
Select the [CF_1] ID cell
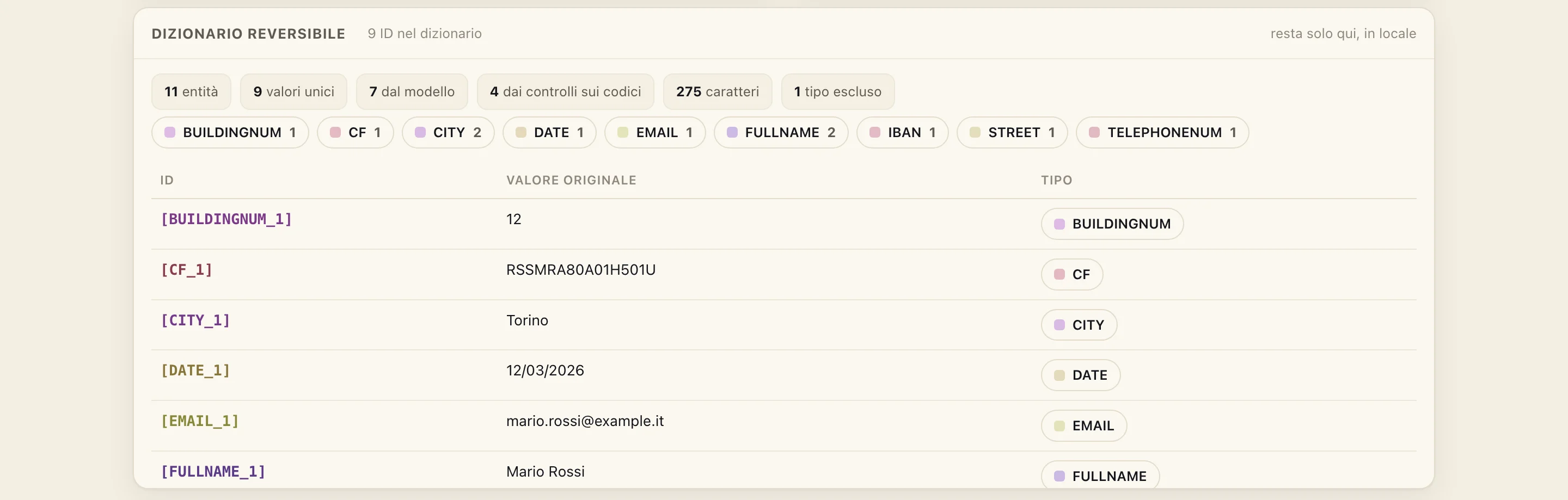point(186,269)
